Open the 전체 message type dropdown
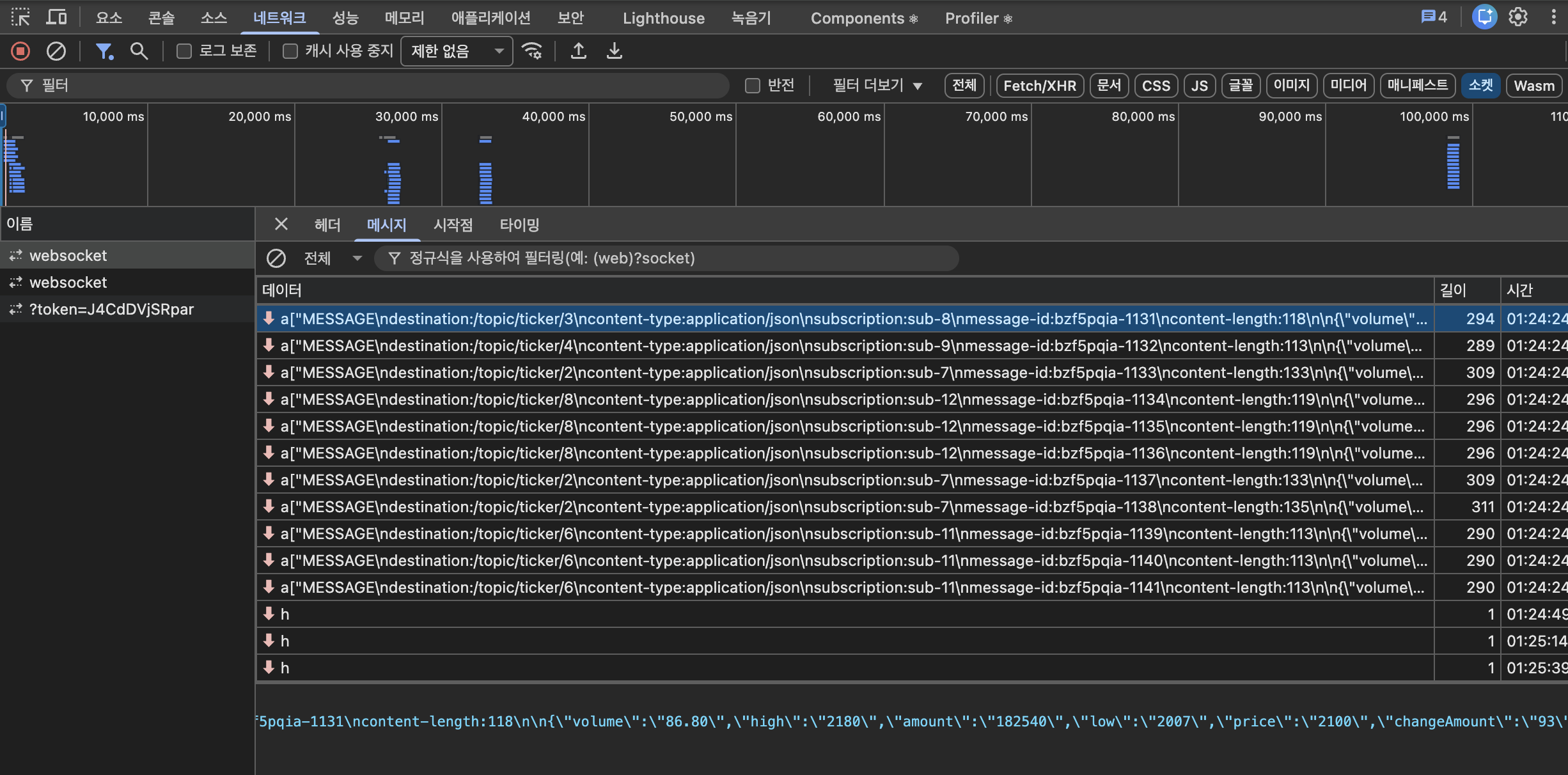The image size is (1568, 775). (x=333, y=258)
